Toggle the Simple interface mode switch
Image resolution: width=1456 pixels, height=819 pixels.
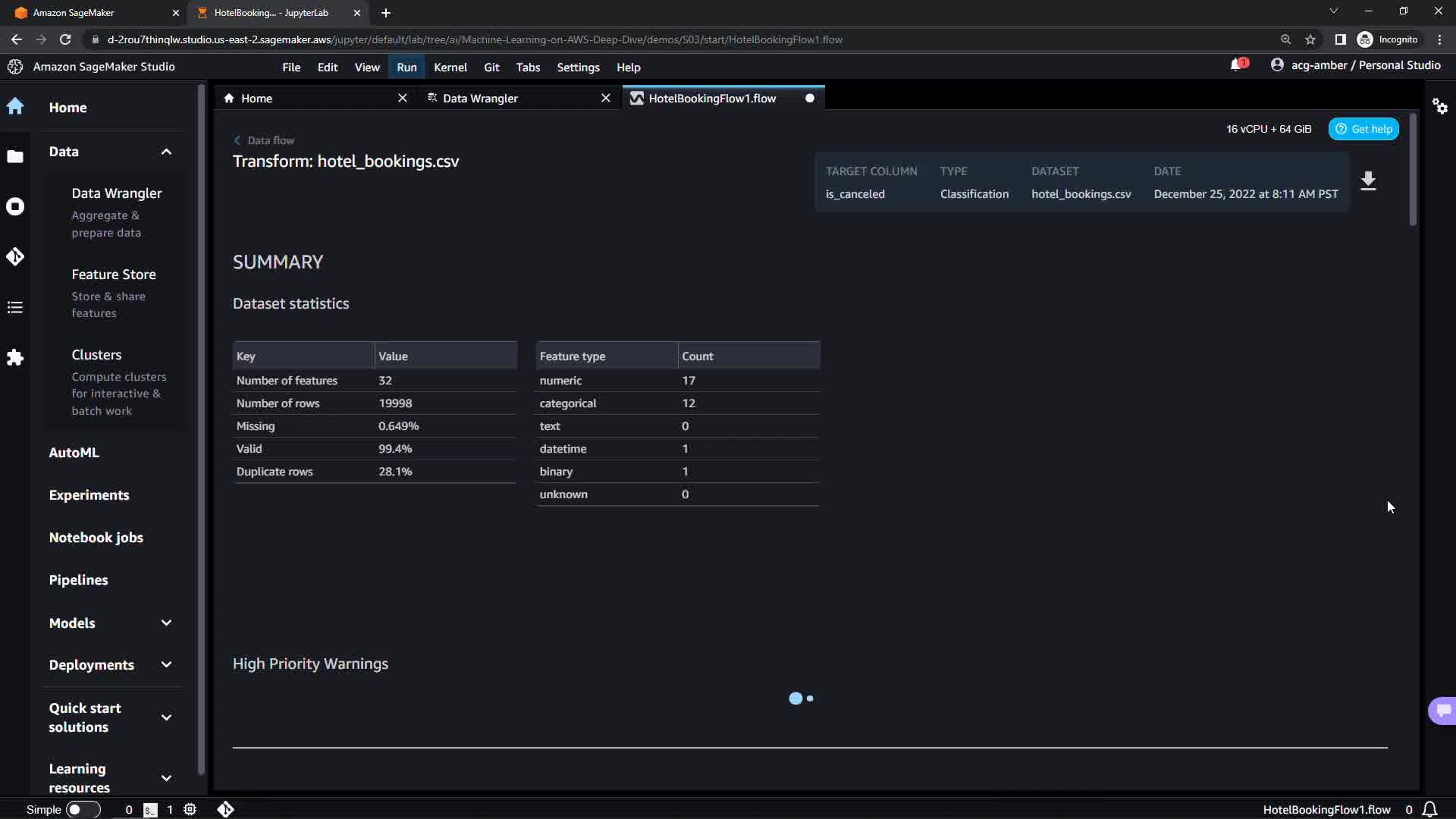click(x=82, y=809)
